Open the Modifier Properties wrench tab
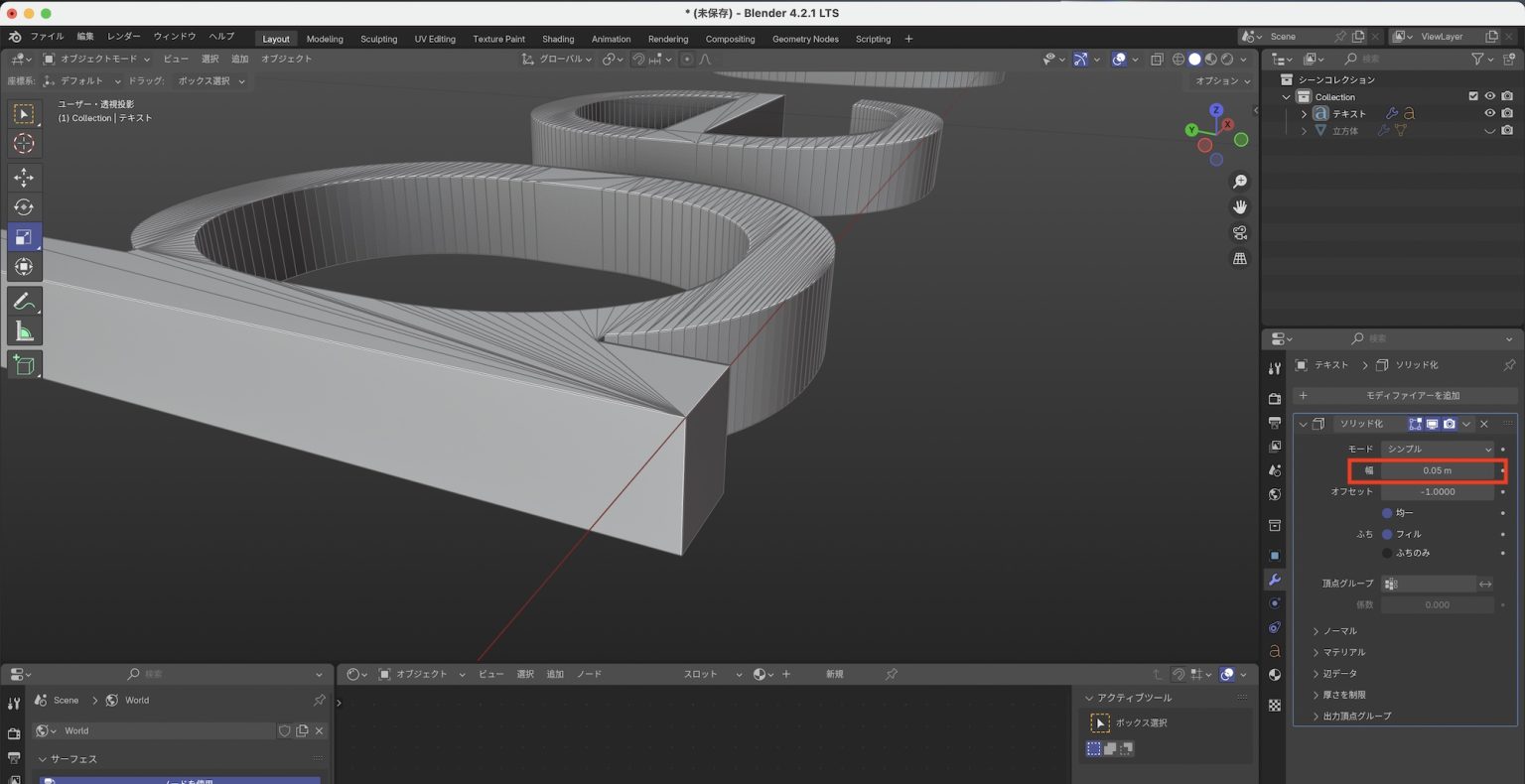1525x784 pixels. point(1275,580)
